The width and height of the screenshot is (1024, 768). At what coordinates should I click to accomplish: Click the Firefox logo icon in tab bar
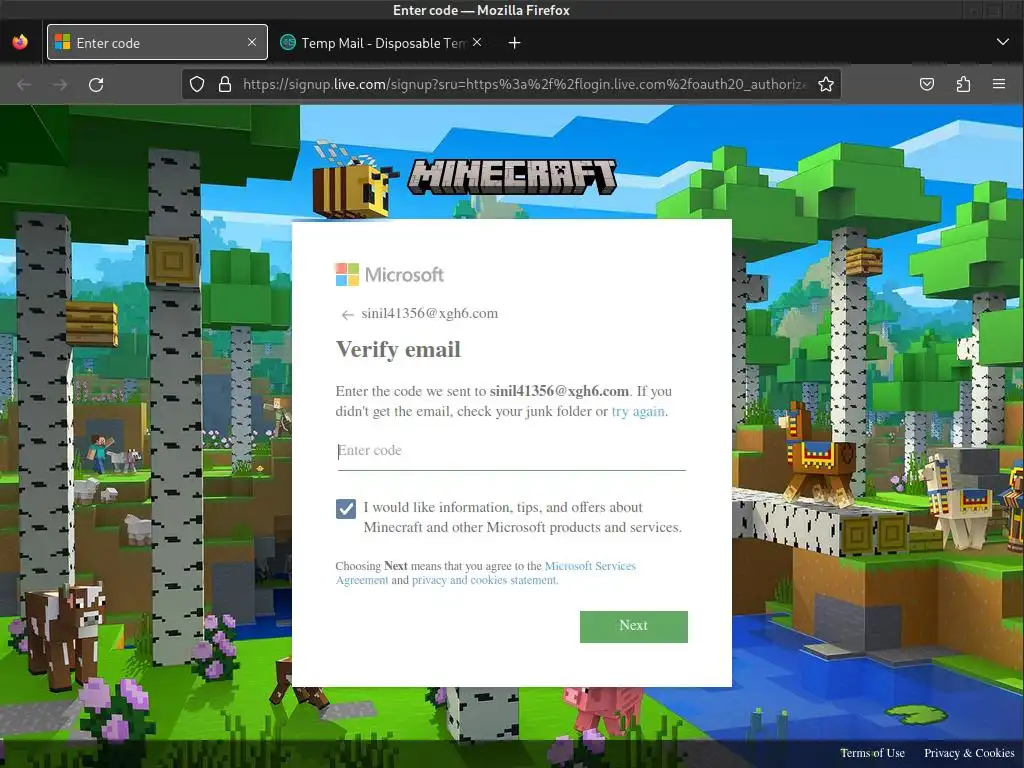20,42
